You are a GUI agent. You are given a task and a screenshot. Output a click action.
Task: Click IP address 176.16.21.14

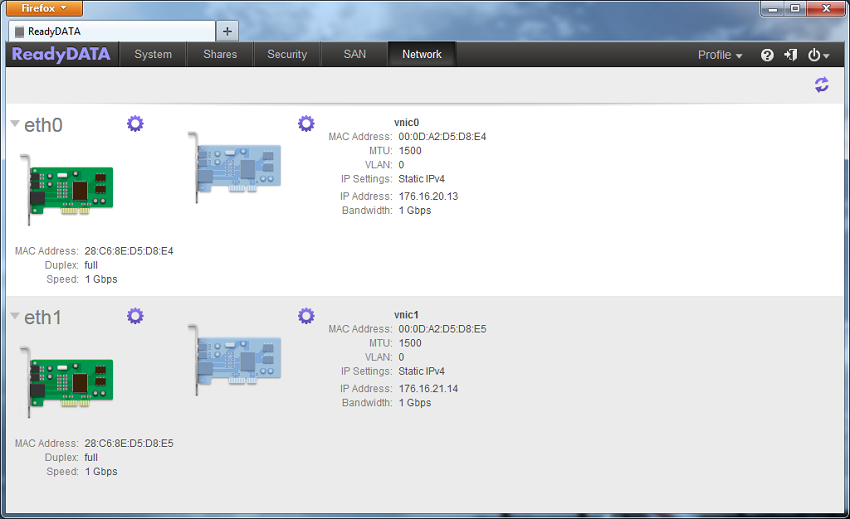pyautogui.click(x=428, y=389)
